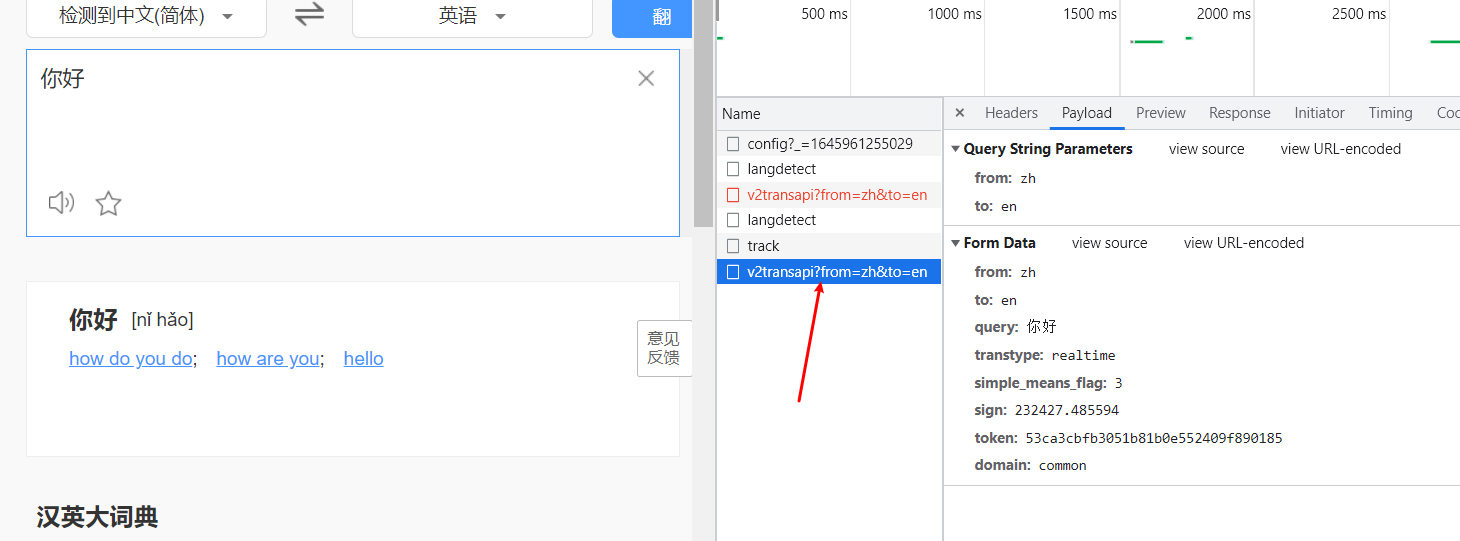
Task: Clear the 你好 input text with X
Action: 646,78
